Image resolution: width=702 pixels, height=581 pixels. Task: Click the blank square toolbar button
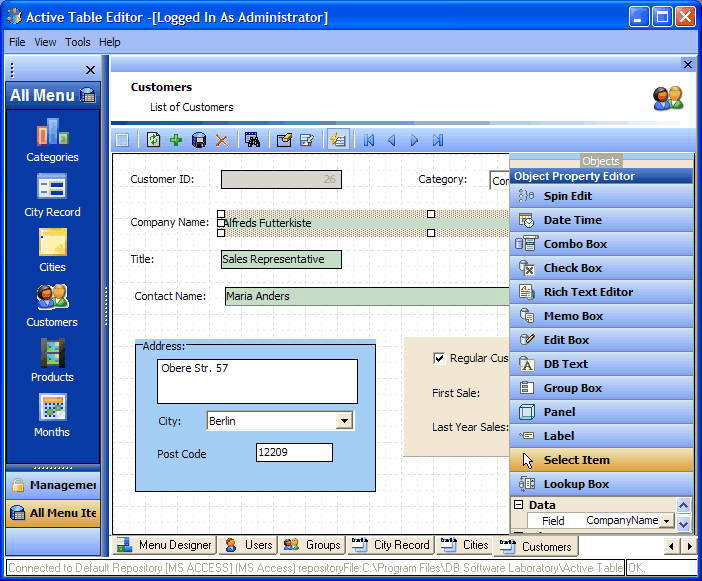[122, 141]
